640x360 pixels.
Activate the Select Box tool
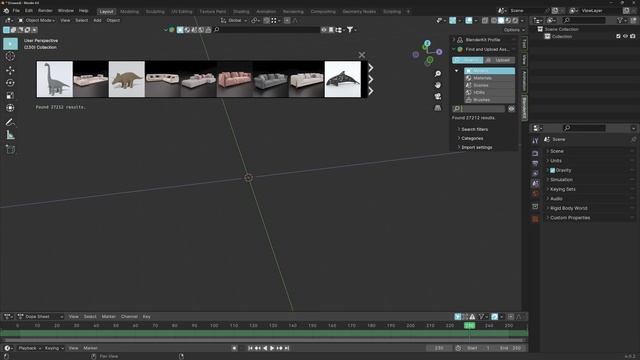[x=10, y=44]
